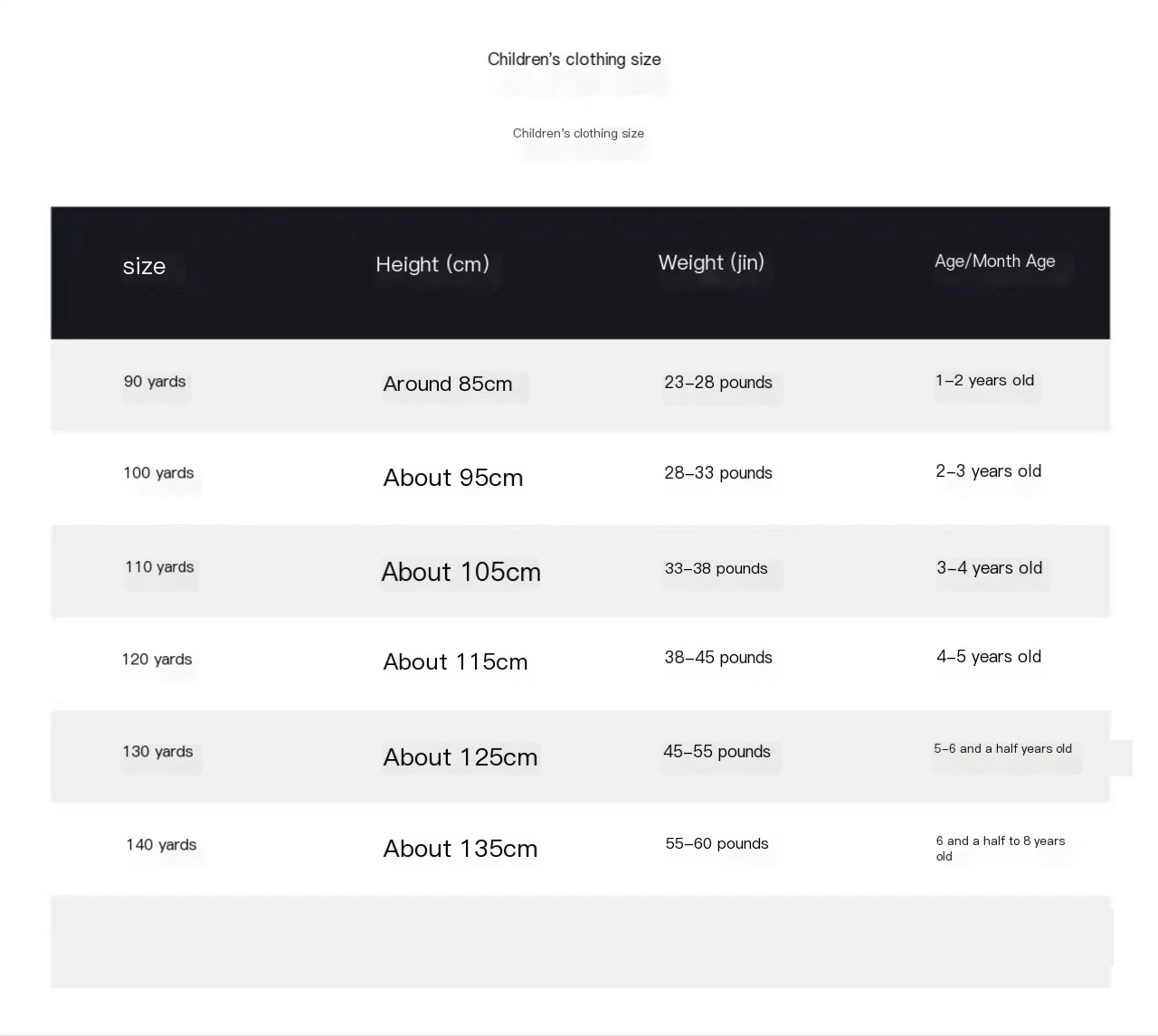Click the smaller "Children's clothing size" subtitle
Screen dimensions: 1158x1036
[x=578, y=134]
